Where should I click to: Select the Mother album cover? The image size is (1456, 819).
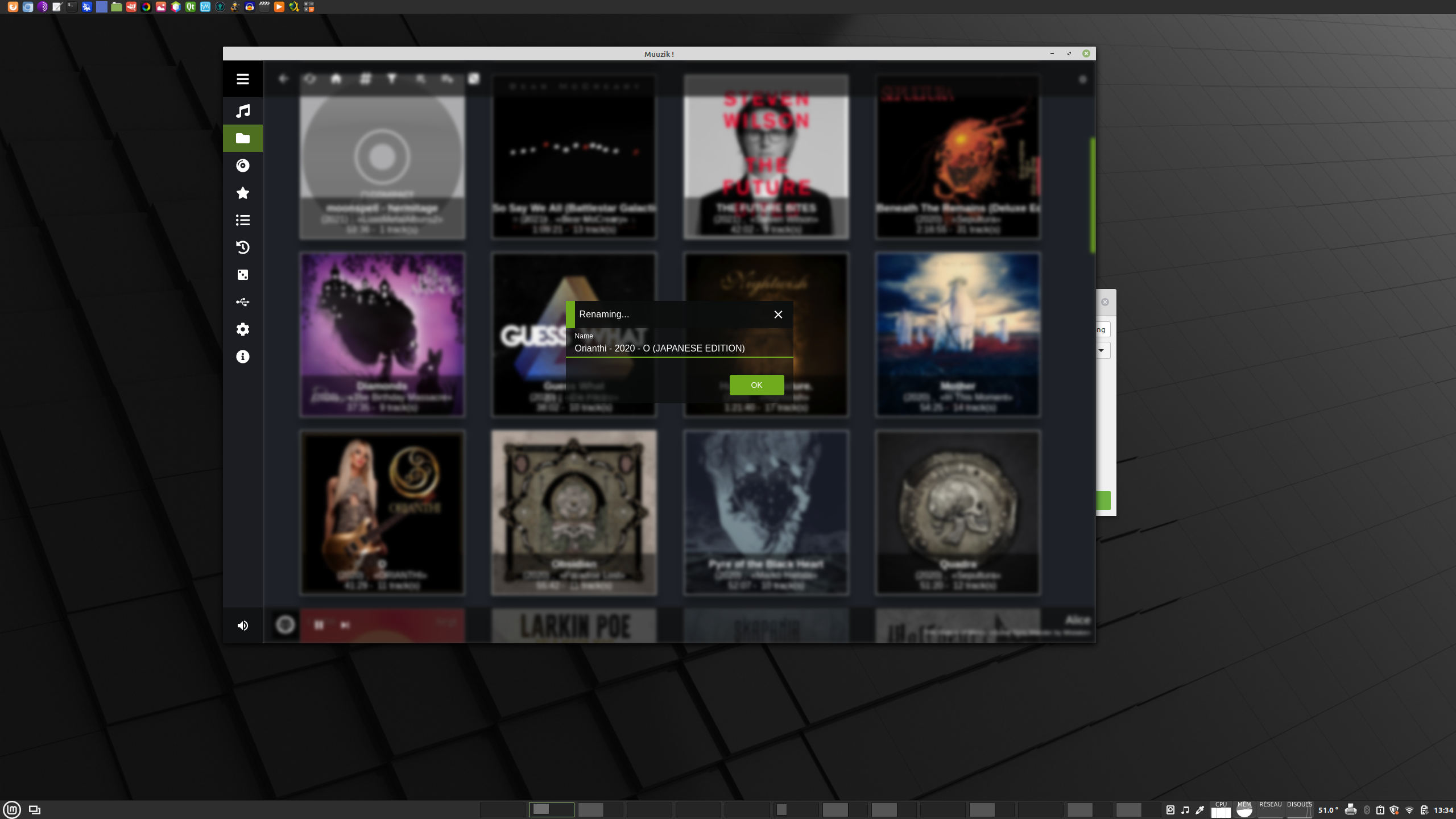[x=958, y=334]
